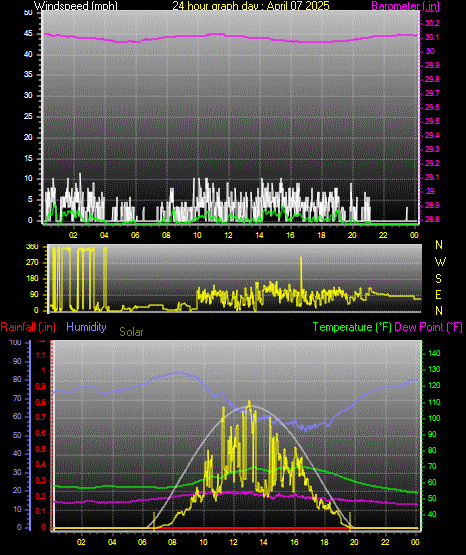Click the W compass label beside direction chart
The image size is (466, 555).
[440, 262]
